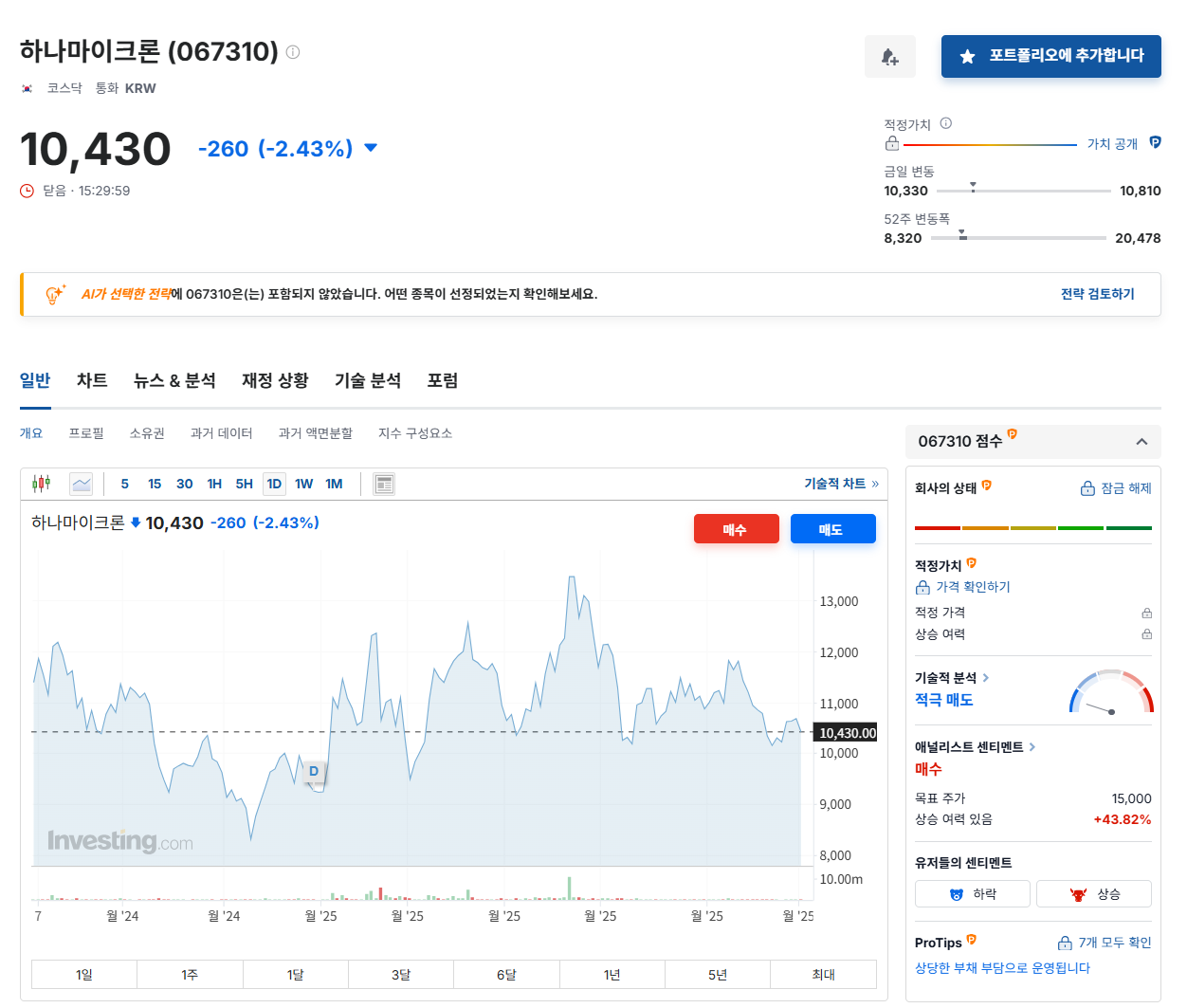Viewport: 1187px width, 1008px height.
Task: Click 전략 검토하기 link
Action: click(x=1098, y=294)
